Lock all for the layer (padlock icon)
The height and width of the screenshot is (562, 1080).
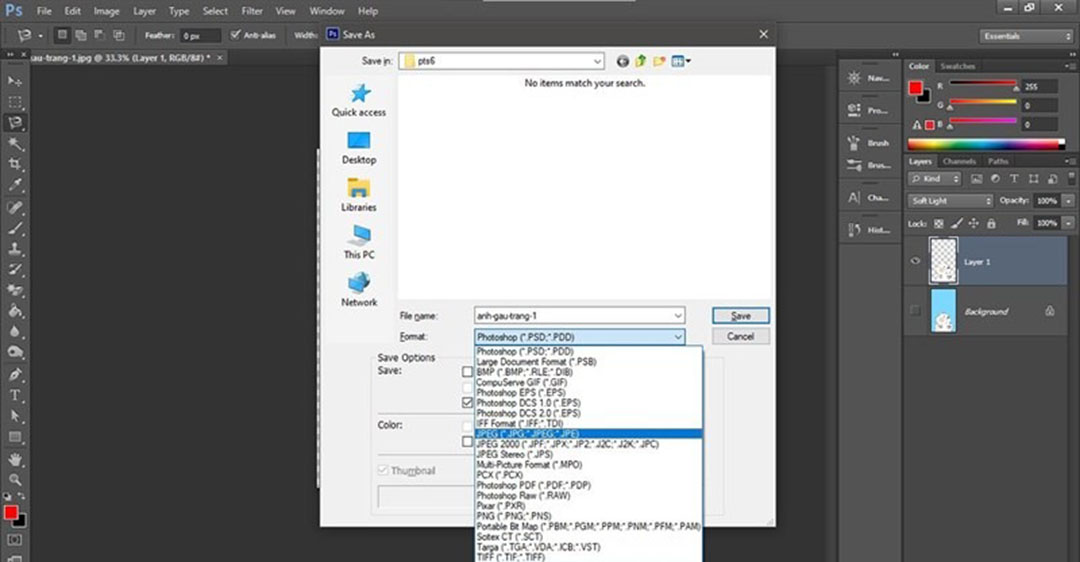coord(991,223)
